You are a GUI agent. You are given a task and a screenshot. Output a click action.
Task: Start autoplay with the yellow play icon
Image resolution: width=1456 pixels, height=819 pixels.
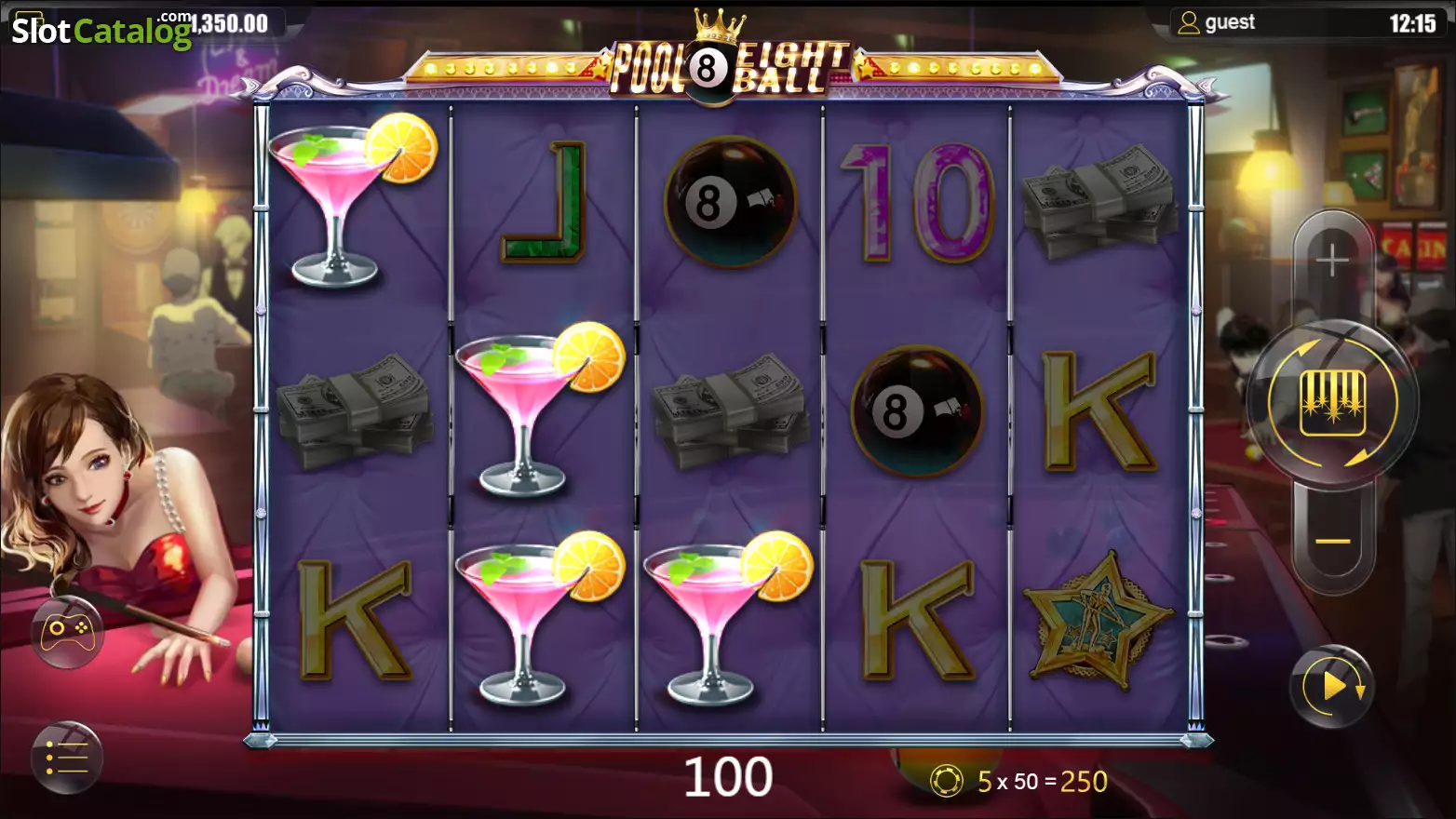click(x=1332, y=687)
